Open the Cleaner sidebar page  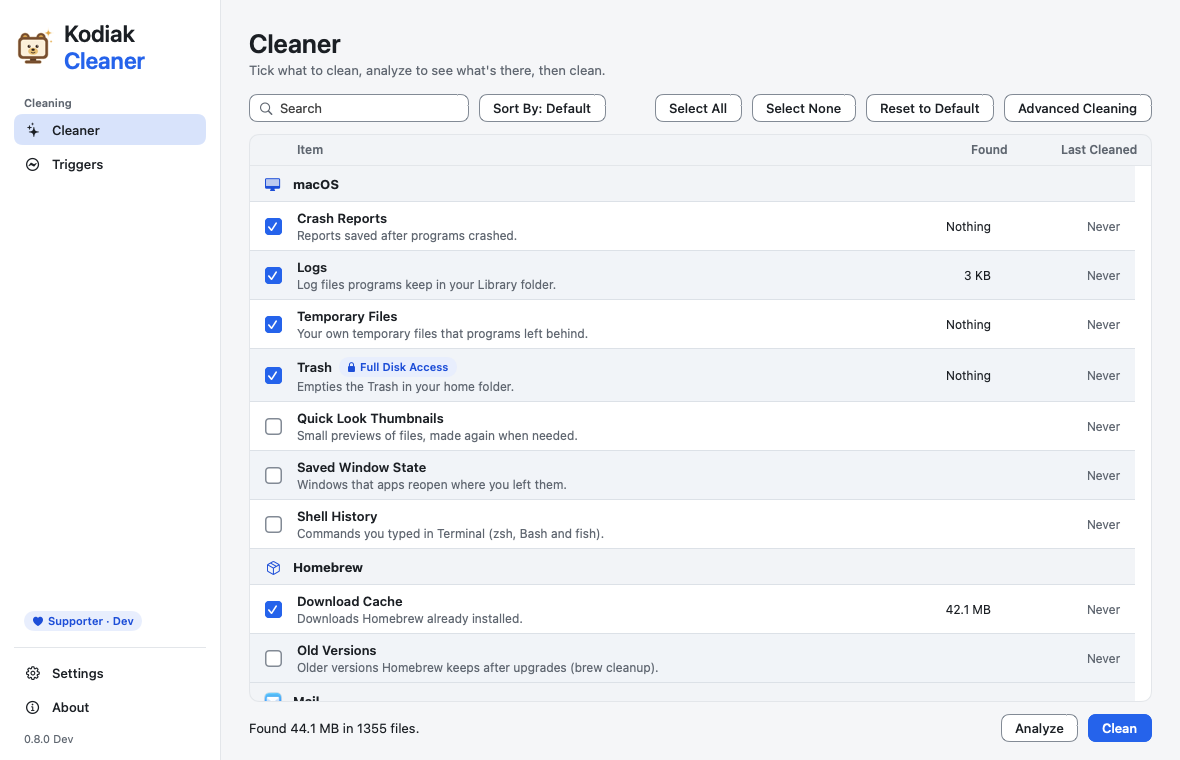tap(110, 130)
